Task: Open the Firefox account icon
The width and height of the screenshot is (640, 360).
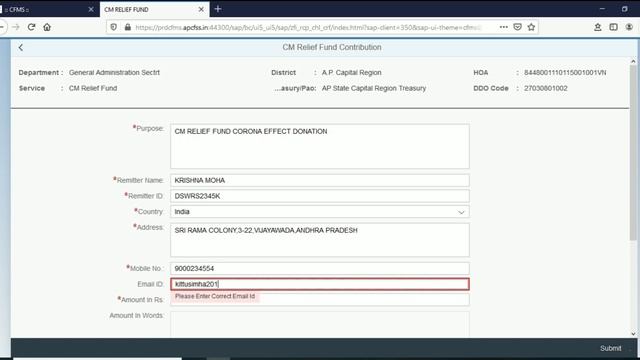Action: [x=629, y=27]
